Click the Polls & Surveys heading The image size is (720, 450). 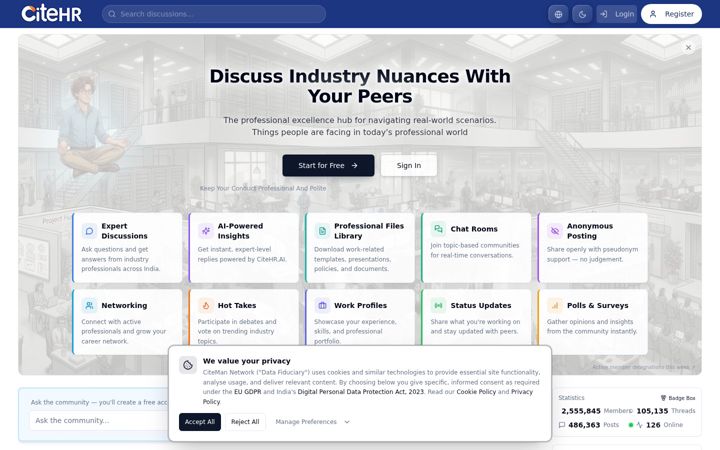[597, 305]
